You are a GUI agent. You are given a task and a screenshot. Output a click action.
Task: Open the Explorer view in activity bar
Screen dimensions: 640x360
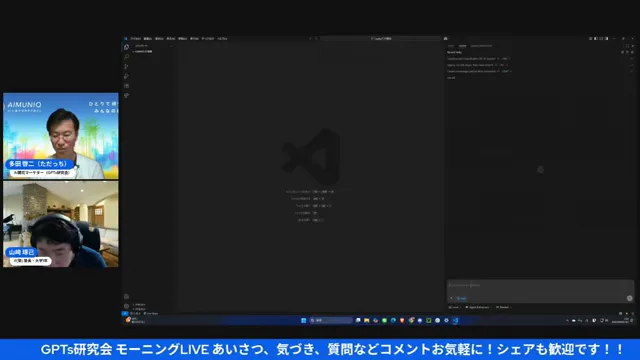(127, 47)
